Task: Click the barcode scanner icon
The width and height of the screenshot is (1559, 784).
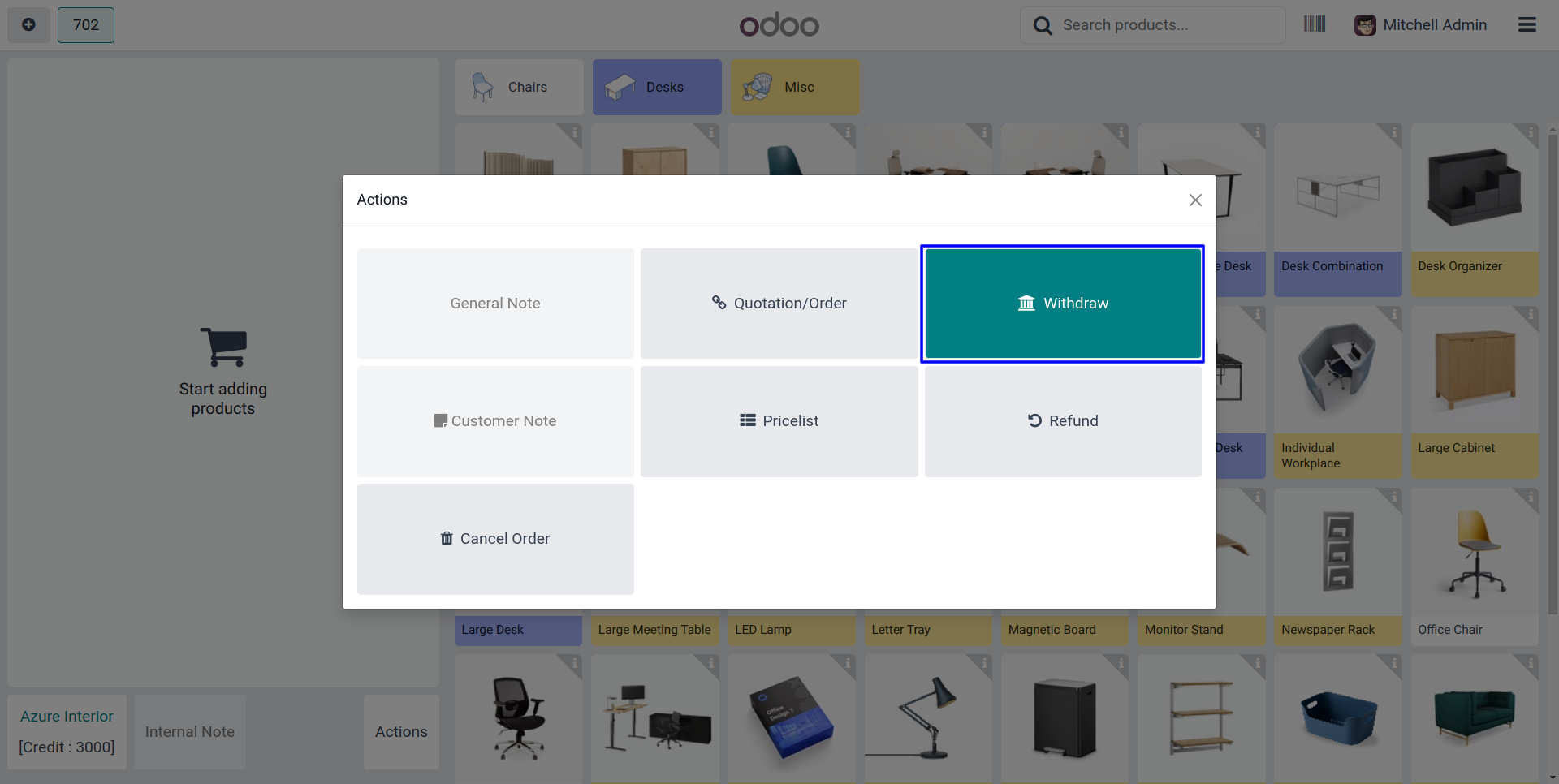Action: point(1314,24)
